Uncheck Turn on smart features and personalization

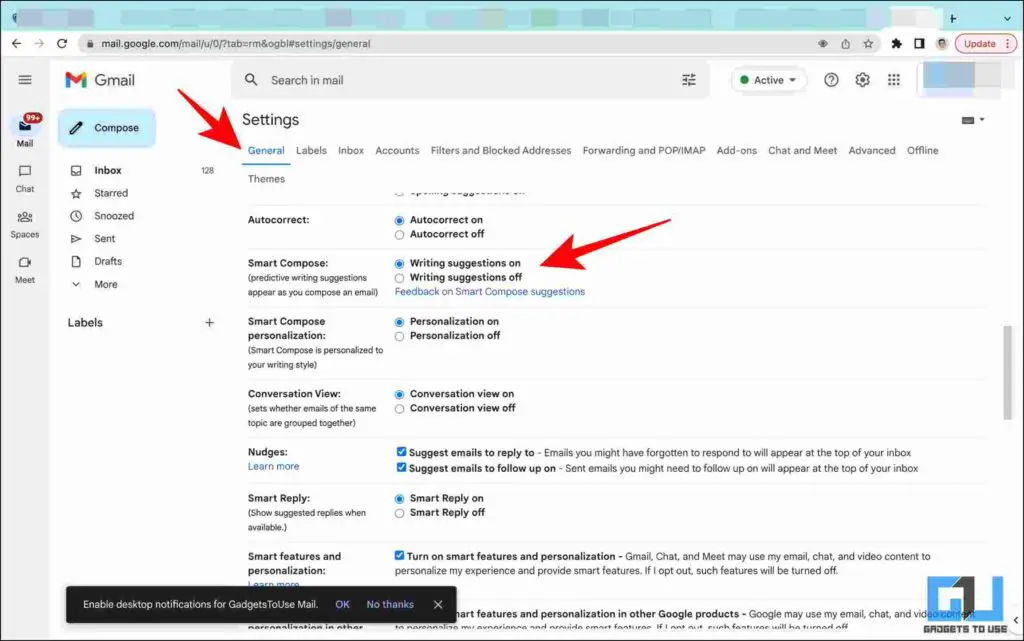[x=399, y=555]
